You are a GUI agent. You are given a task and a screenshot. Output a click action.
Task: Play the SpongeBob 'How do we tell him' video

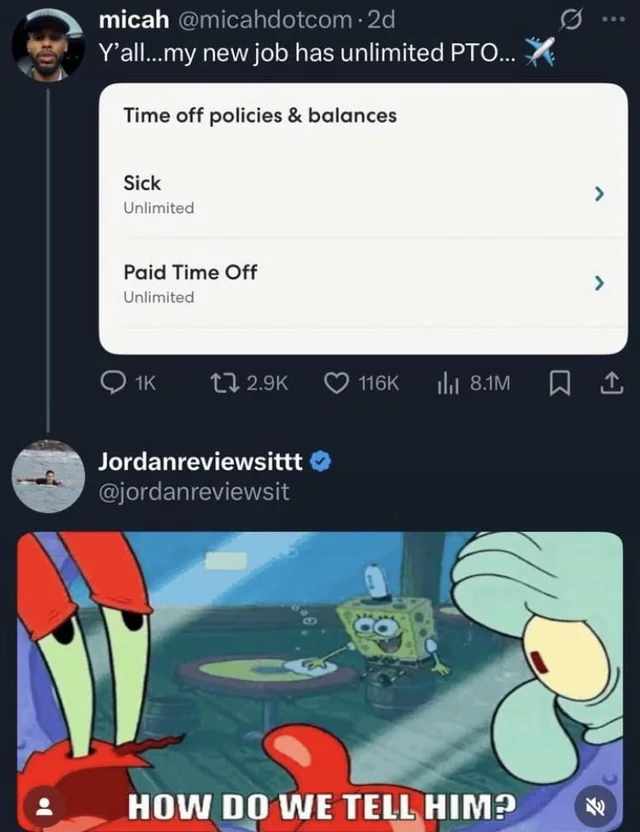tap(320, 682)
